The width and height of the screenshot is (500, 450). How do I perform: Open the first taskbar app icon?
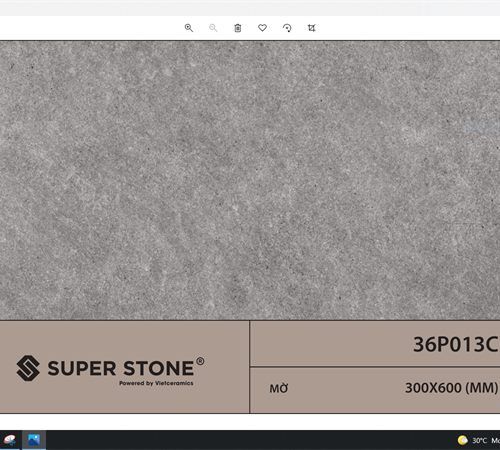10,440
